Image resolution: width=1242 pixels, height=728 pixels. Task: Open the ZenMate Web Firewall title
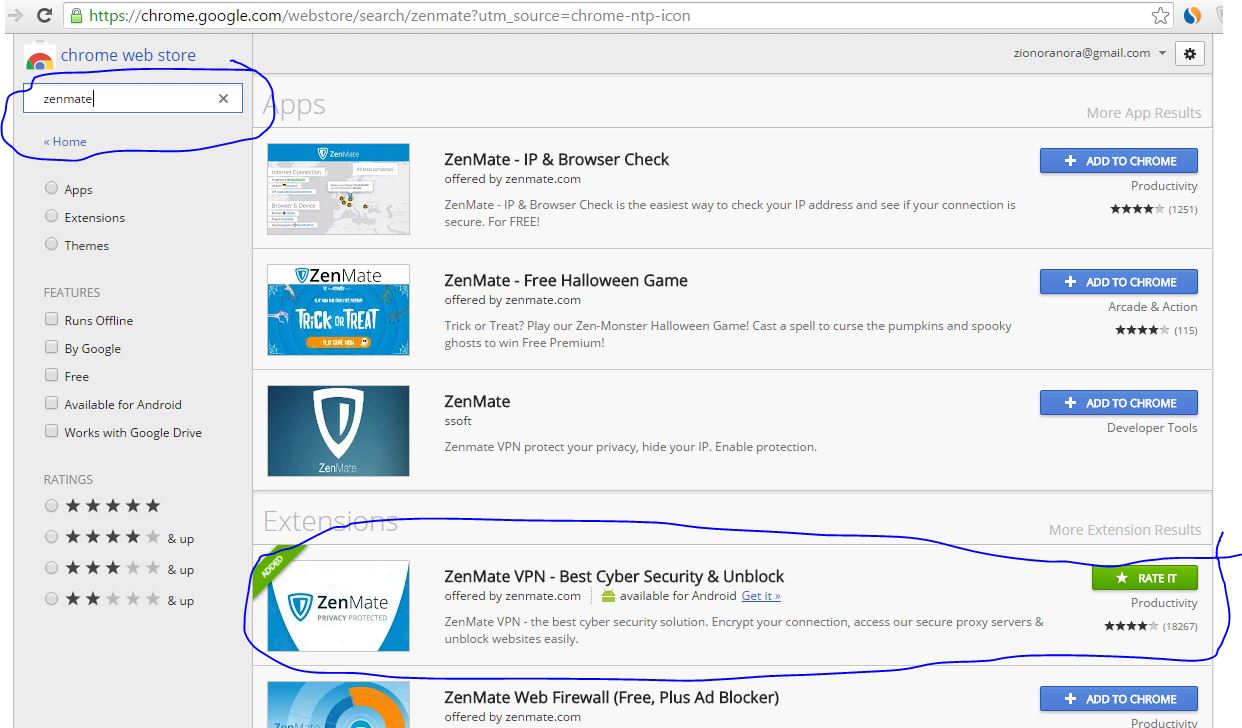(x=612, y=697)
